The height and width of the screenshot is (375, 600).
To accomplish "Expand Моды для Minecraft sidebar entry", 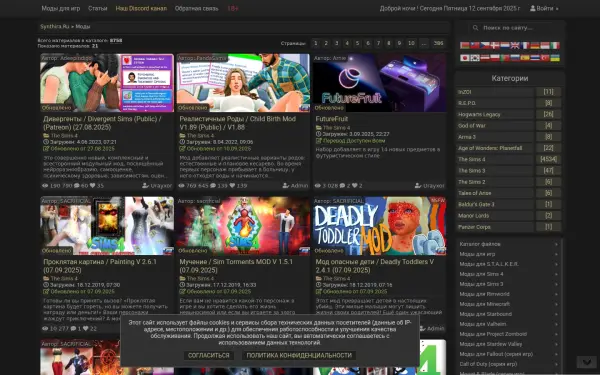I will [509, 304].
